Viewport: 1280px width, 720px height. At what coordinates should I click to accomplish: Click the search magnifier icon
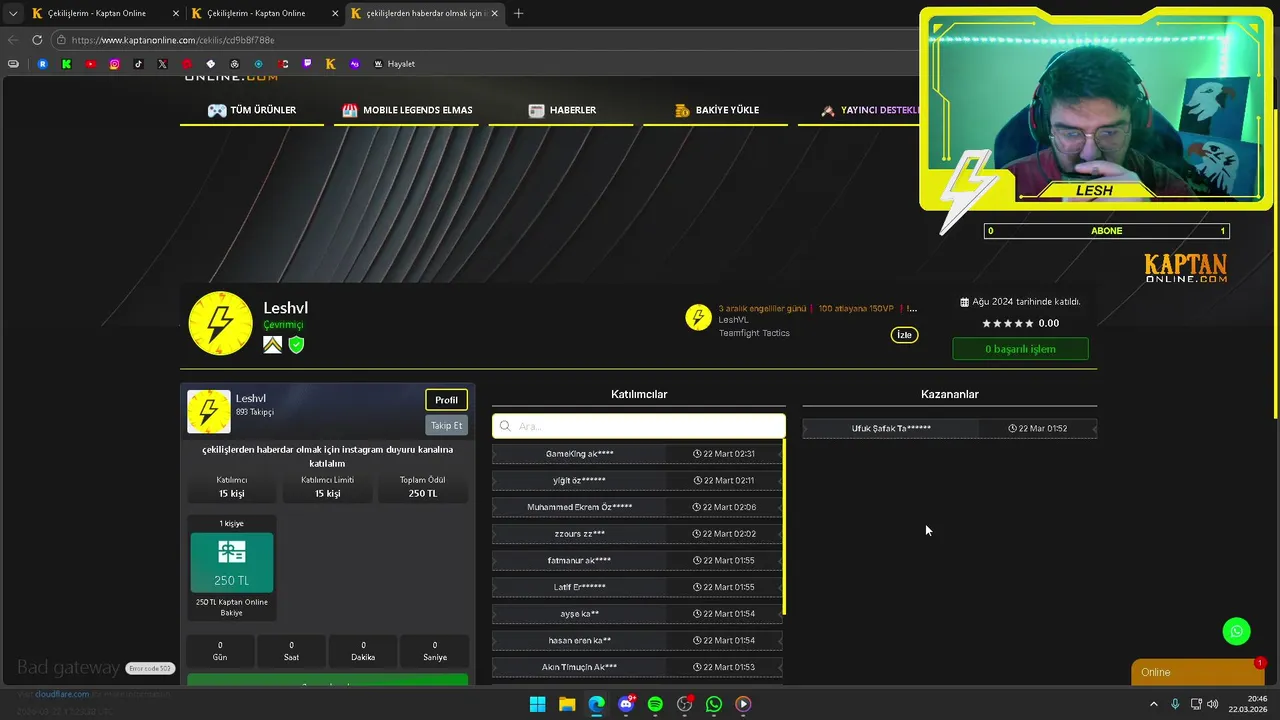coord(505,426)
